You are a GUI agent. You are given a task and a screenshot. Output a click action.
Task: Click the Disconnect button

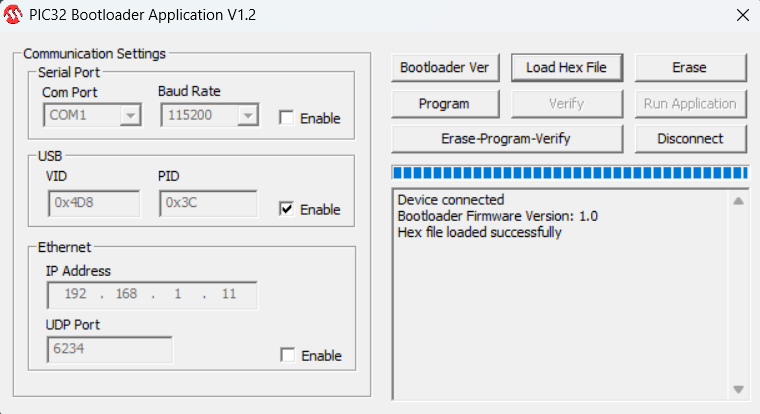(x=690, y=138)
